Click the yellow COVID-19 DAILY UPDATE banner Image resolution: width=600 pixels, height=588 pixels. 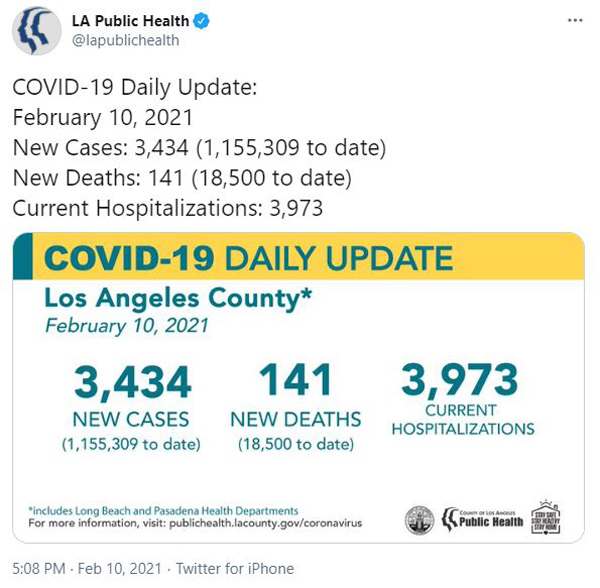coord(298,256)
